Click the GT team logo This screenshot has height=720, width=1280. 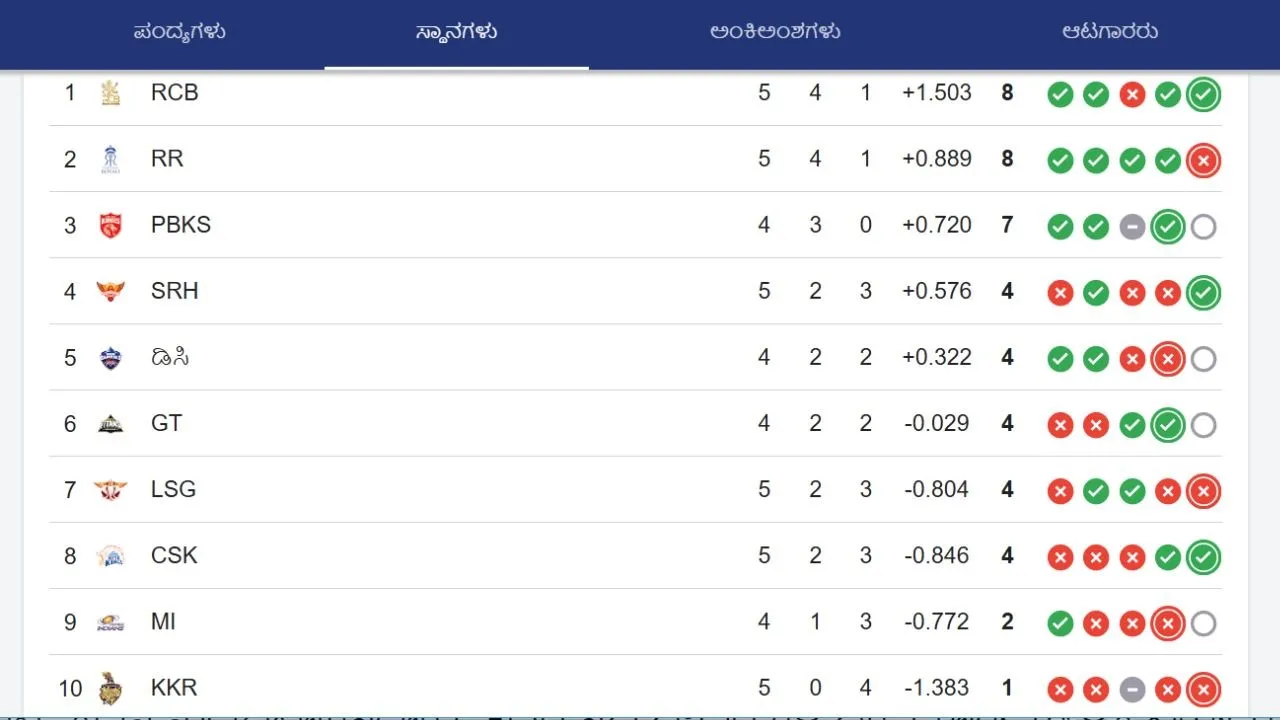(111, 423)
